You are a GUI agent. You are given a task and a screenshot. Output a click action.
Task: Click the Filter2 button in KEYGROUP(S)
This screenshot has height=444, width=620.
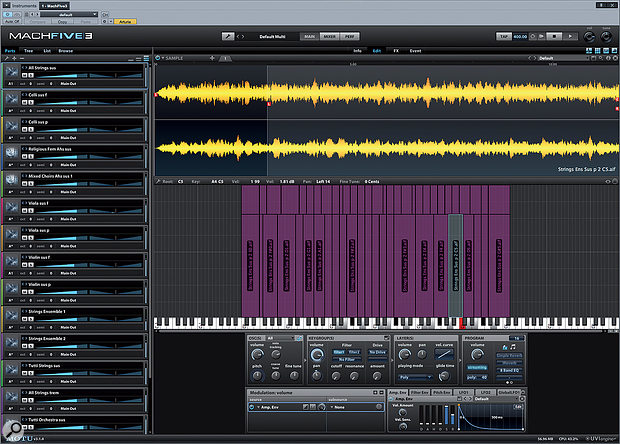tap(354, 352)
